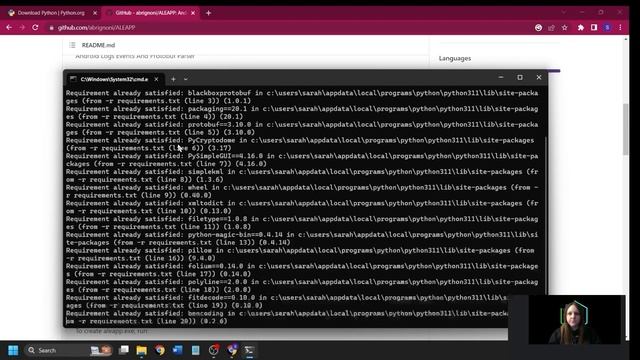Click the README.md heading text
This screenshot has height=360, width=640.
[x=98, y=45]
